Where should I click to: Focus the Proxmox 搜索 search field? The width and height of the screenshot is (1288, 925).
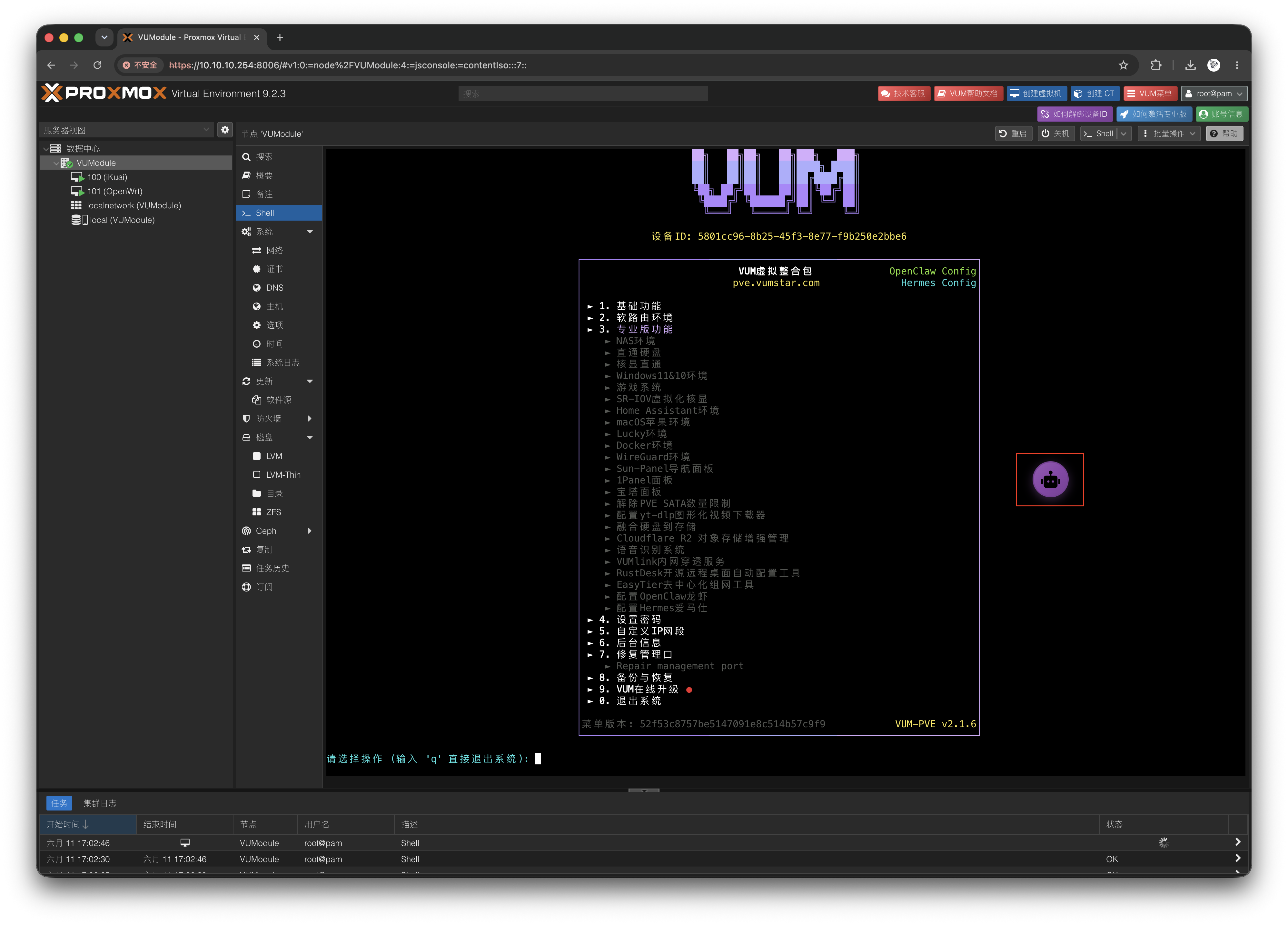pyautogui.click(x=583, y=94)
